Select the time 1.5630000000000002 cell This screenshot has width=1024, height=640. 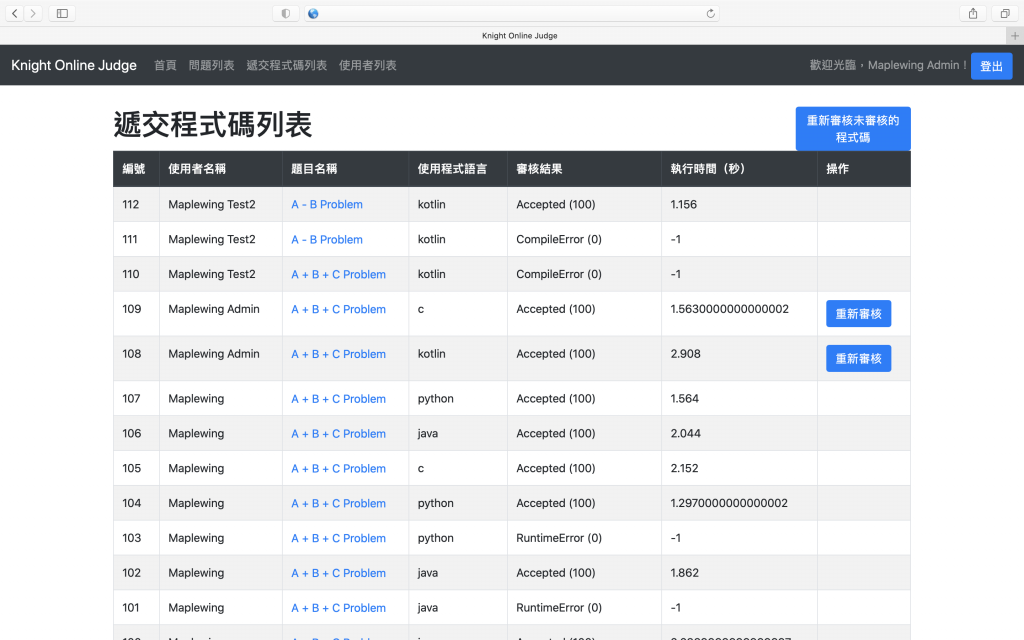click(739, 313)
